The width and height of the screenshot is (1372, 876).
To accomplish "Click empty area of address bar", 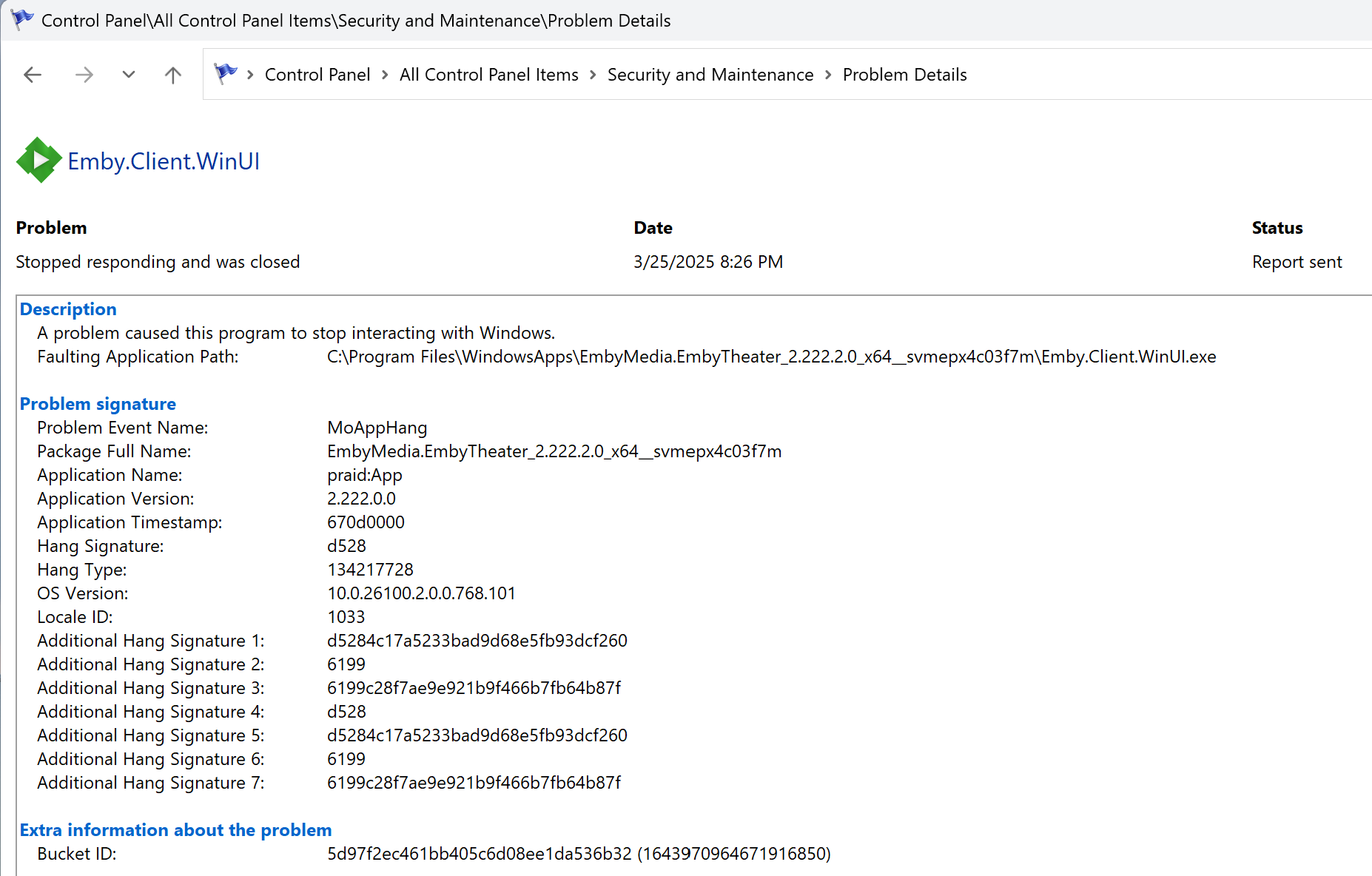I will click(1169, 75).
